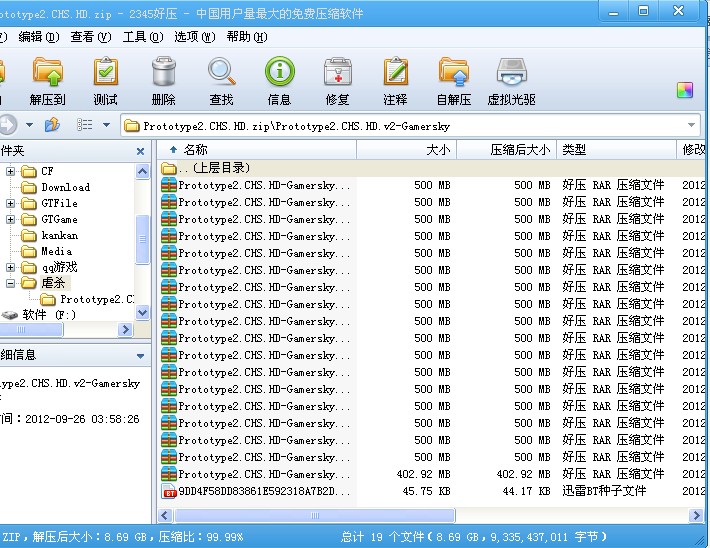Open 查找 search magnifier tool
The image size is (710, 548).
pyautogui.click(x=221, y=72)
